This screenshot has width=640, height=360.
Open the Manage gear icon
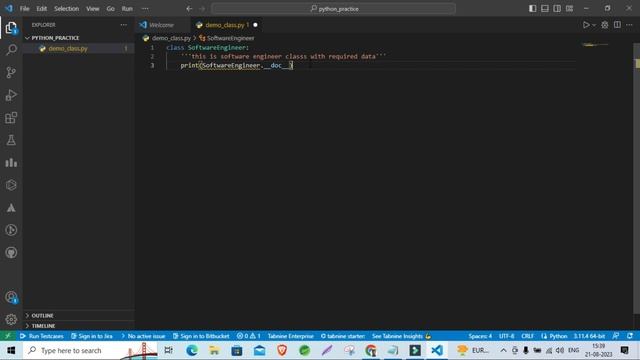pyautogui.click(x=11, y=319)
